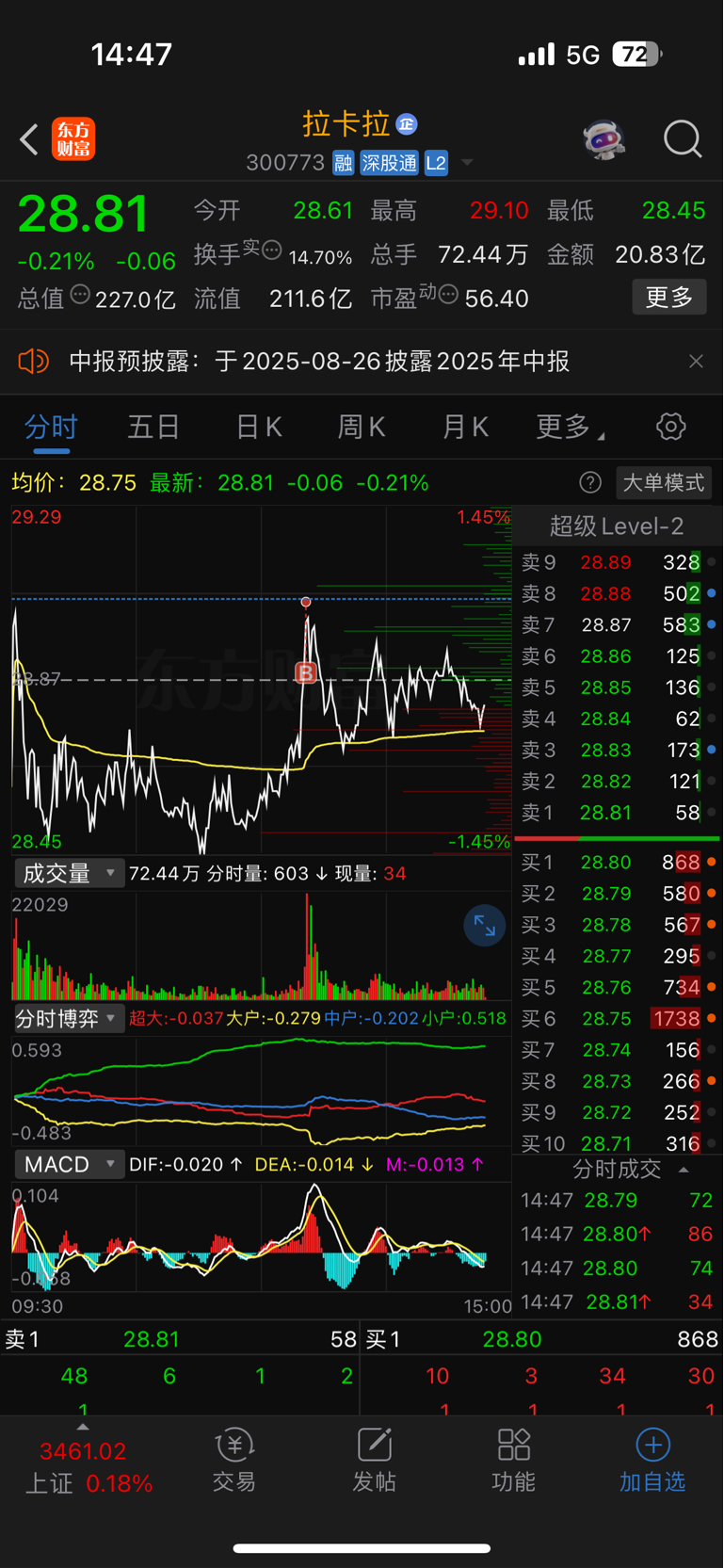Select 买6 28.75 order row
This screenshot has height=1568, width=724.
pos(618,1019)
